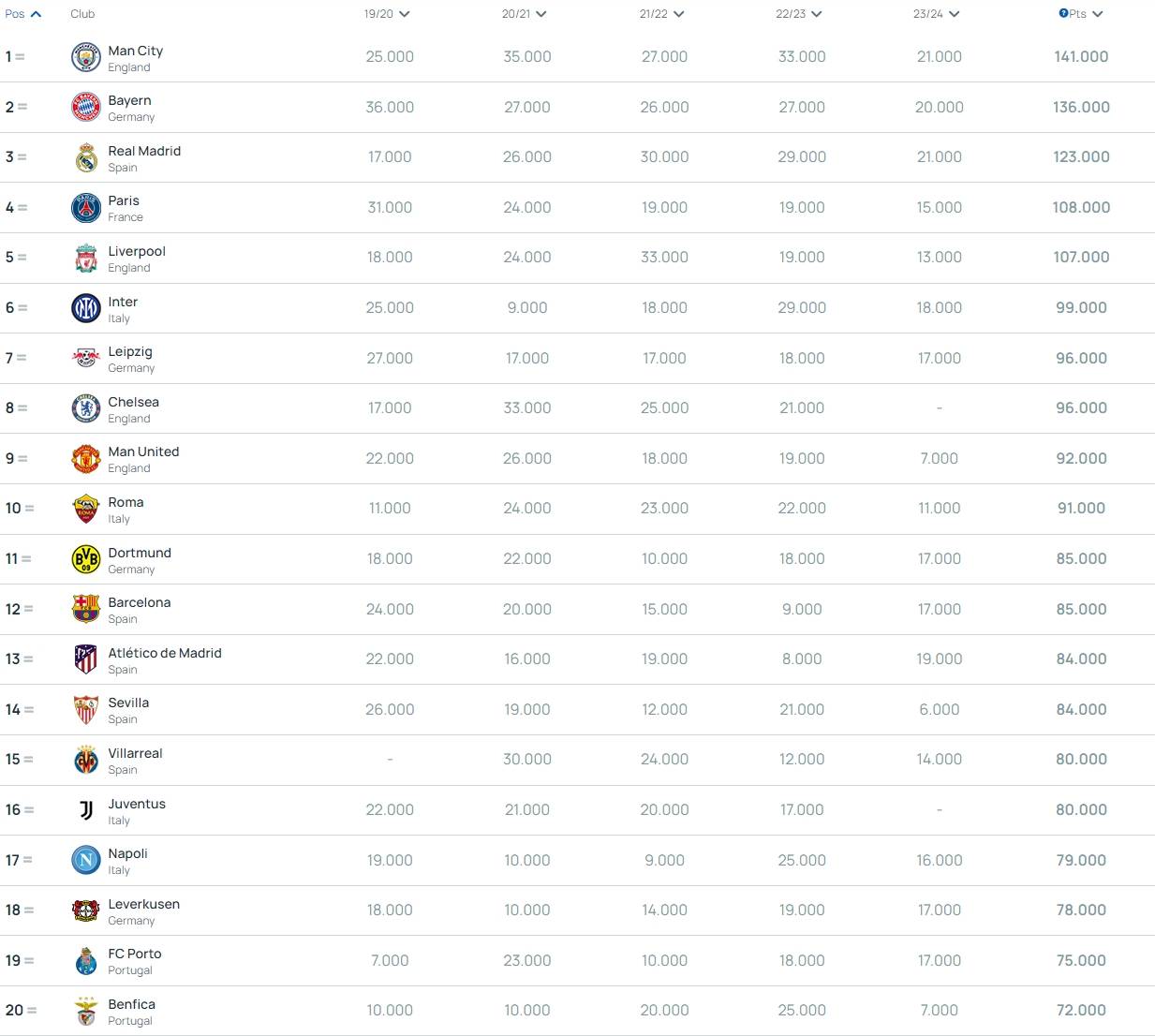Click the Juventus club logo
Viewport: 1155px width, 1036px height.
(x=86, y=810)
